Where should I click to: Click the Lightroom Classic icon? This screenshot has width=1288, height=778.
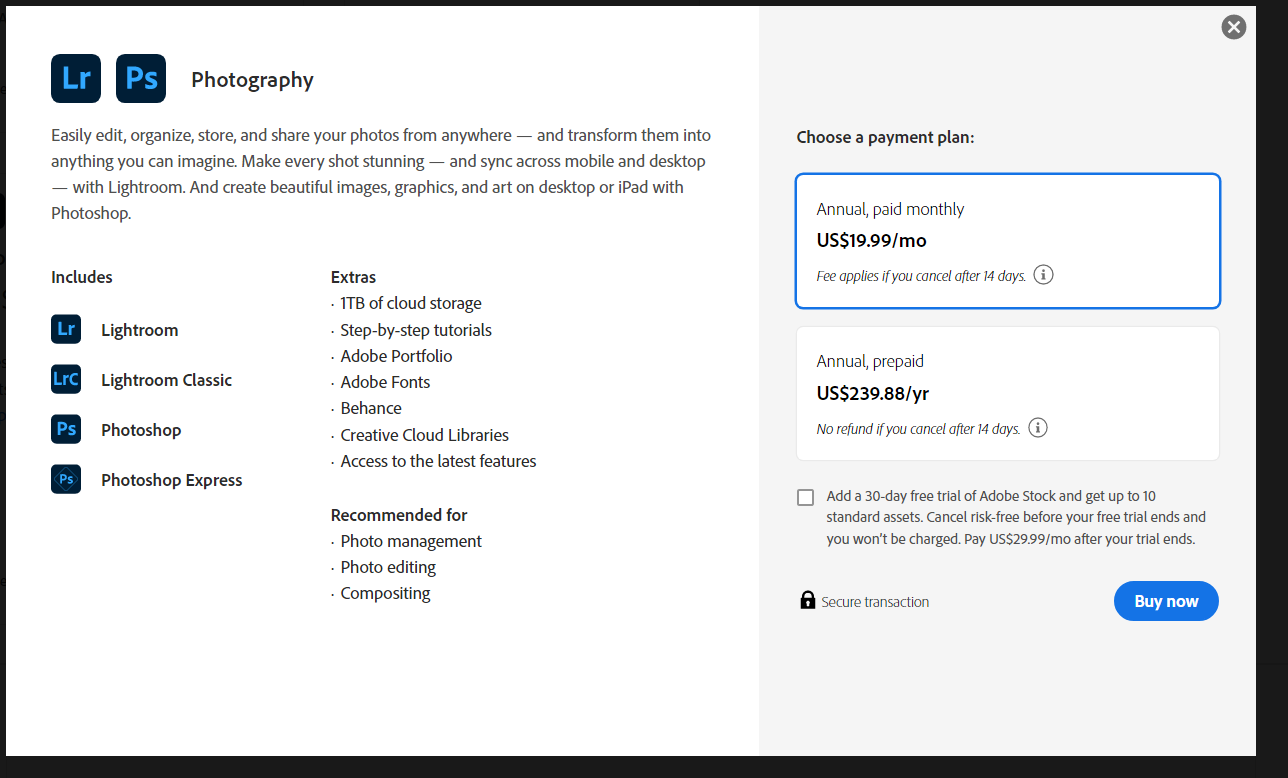pos(65,378)
